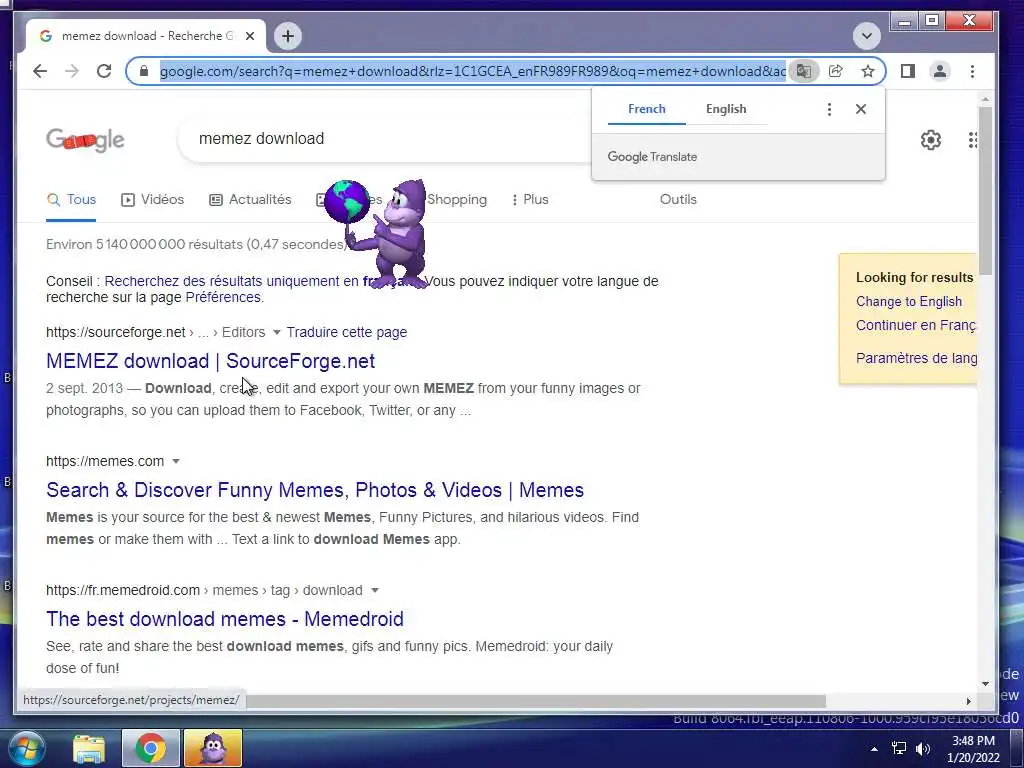
Task: Click Continuer en Français link
Action: click(916, 325)
